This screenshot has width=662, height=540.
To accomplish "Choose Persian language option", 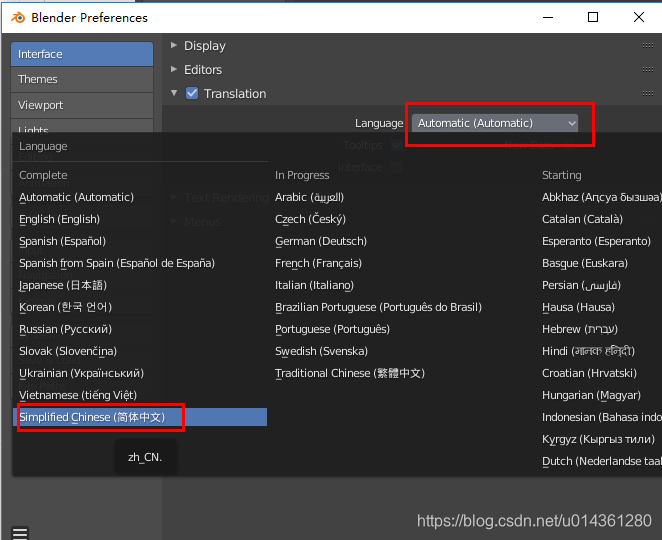I will [581, 285].
